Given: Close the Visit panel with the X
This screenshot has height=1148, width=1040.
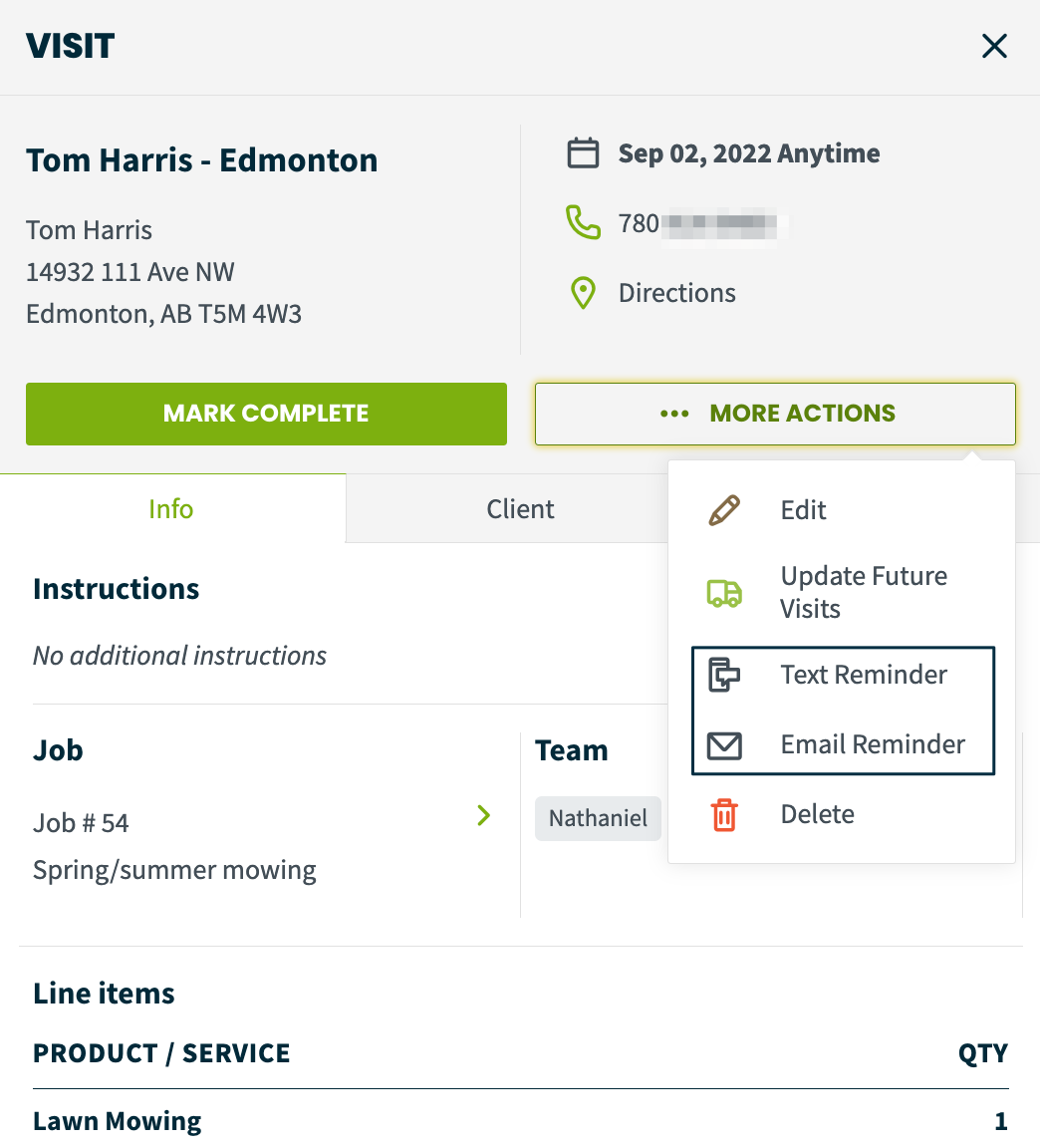Looking at the screenshot, I should [994, 46].
